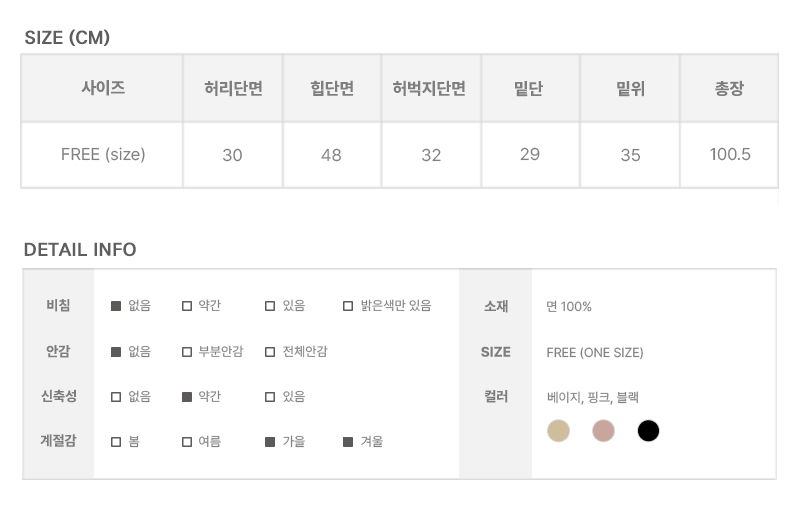Click the 허리단면 column header
This screenshot has width=800, height=528.
point(233,88)
